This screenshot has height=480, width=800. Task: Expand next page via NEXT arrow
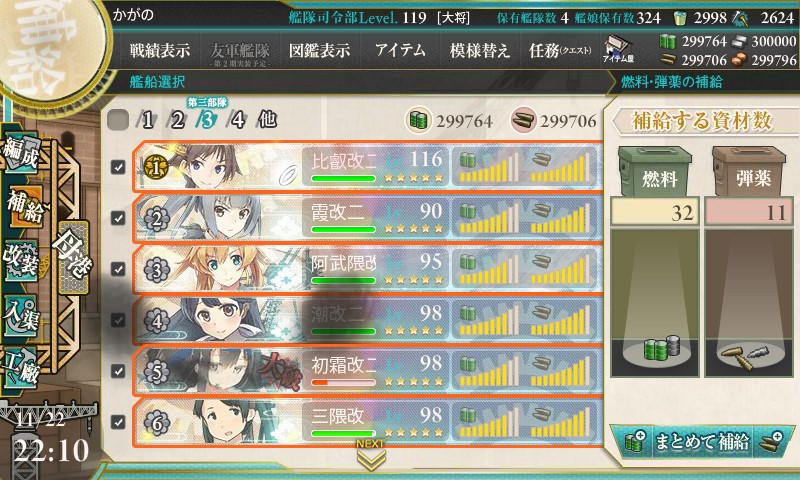(370, 455)
